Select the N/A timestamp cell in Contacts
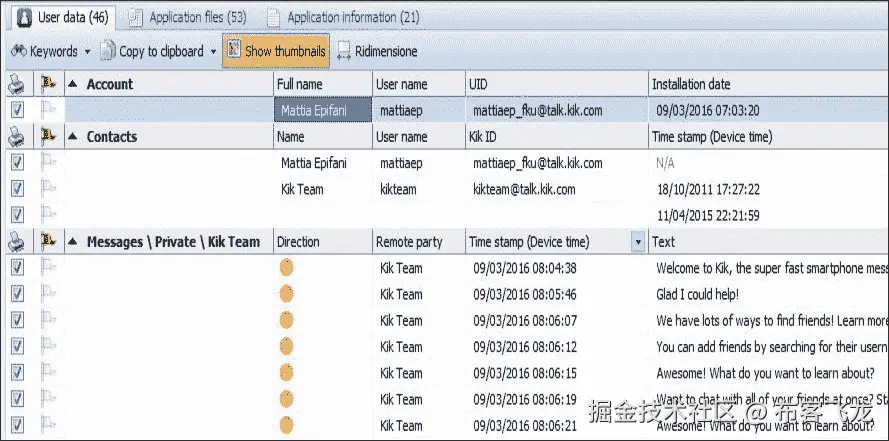The image size is (889, 441). tap(665, 163)
